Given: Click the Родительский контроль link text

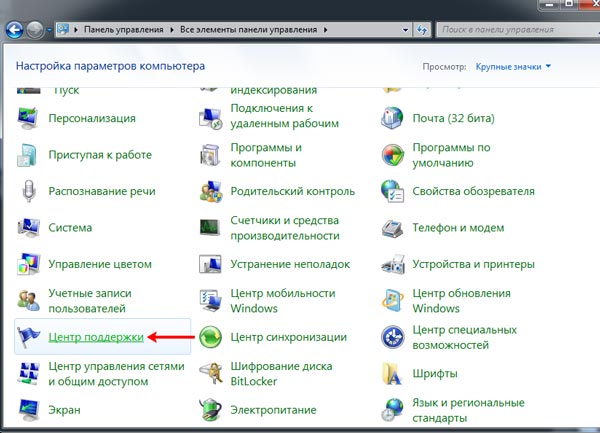Looking at the screenshot, I should (x=293, y=191).
